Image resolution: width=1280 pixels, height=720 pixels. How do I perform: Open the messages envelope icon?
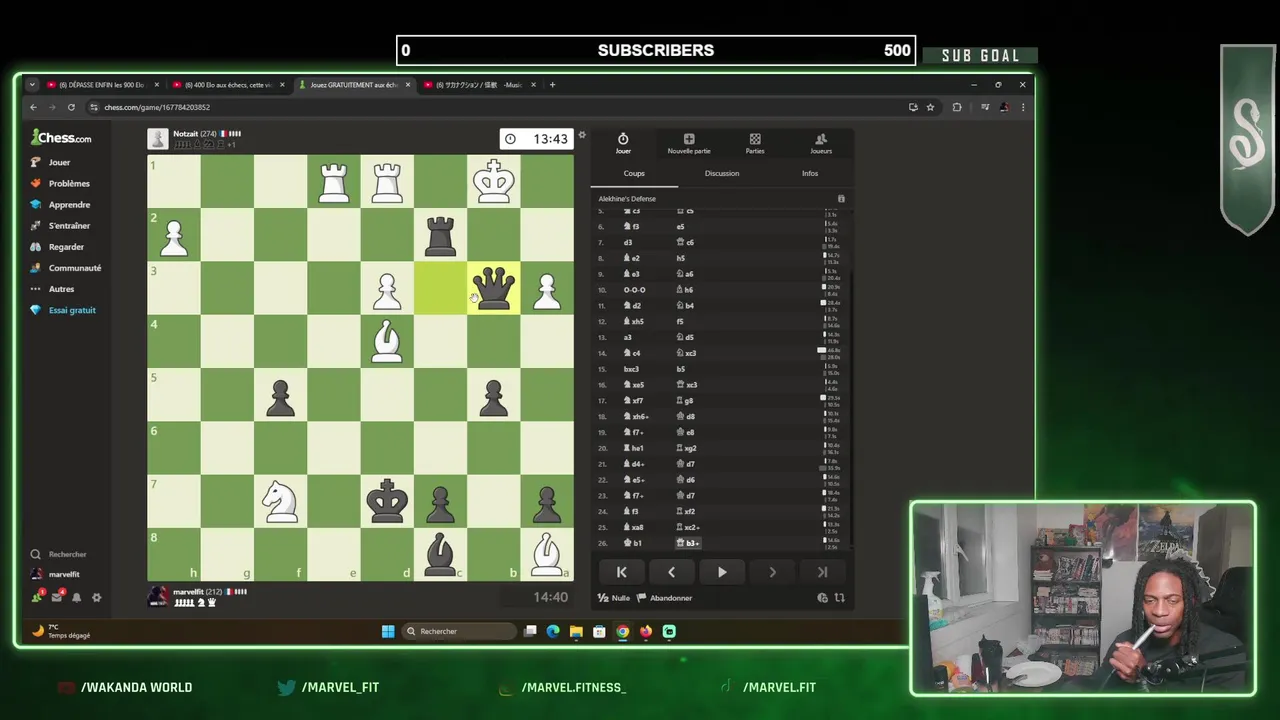[x=57, y=597]
